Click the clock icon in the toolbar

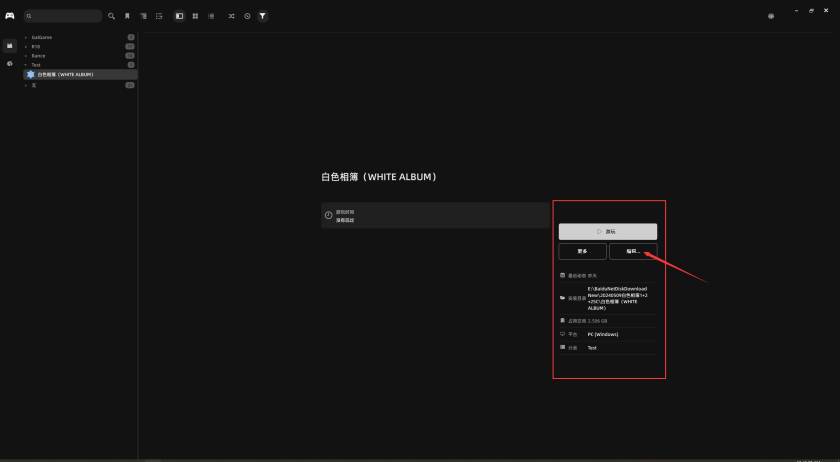pos(247,16)
